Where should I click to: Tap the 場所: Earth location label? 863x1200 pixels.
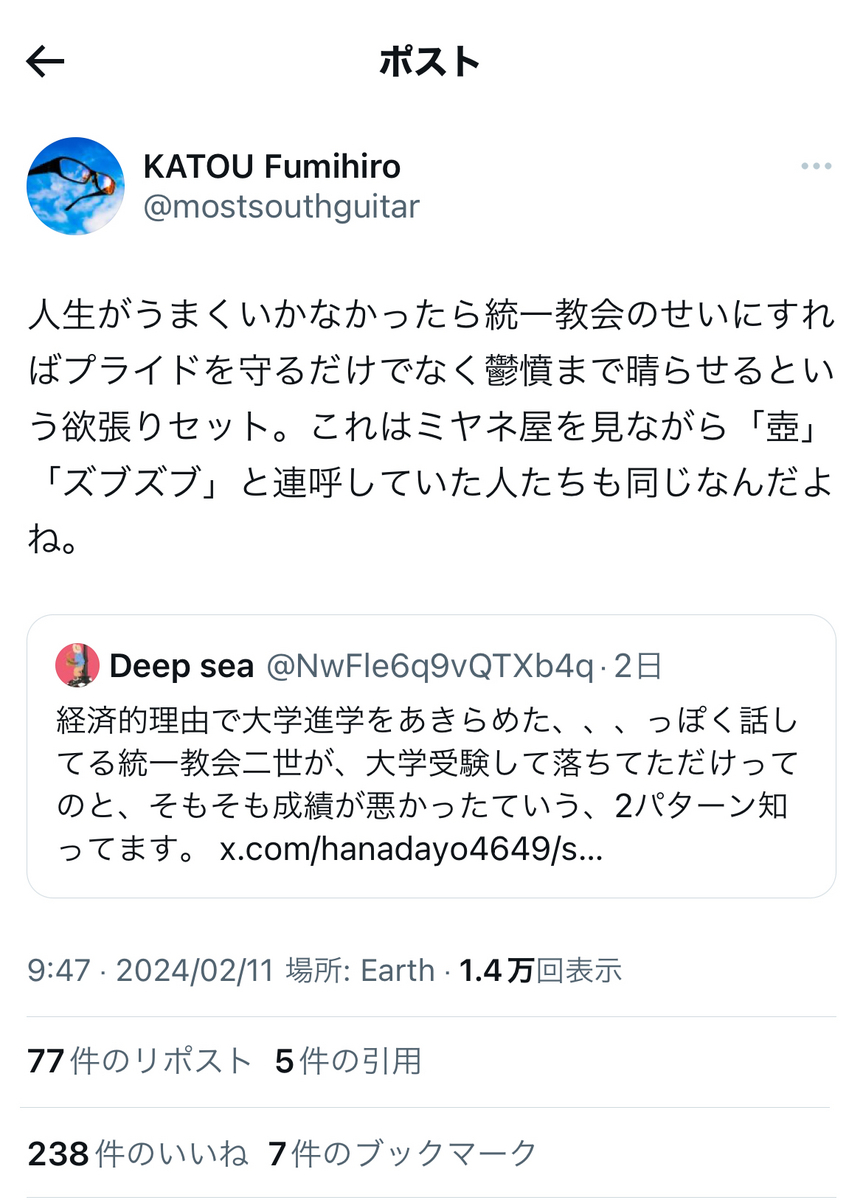pos(361,970)
